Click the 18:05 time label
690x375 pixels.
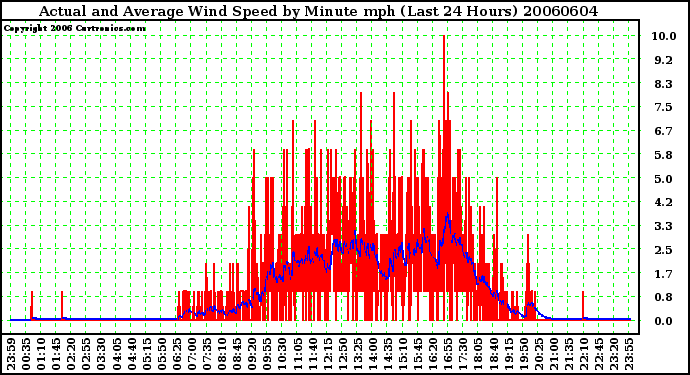(x=478, y=354)
